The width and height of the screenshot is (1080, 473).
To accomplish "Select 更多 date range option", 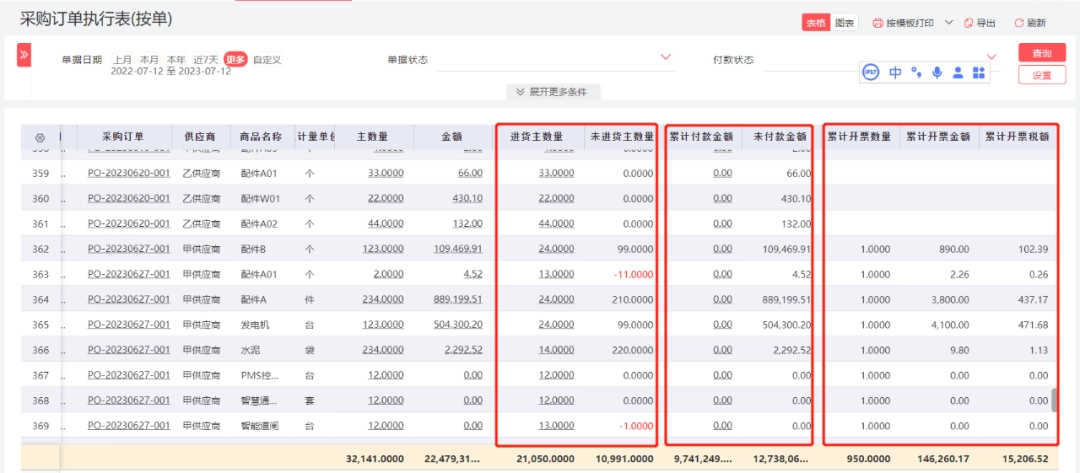I will 236,60.
